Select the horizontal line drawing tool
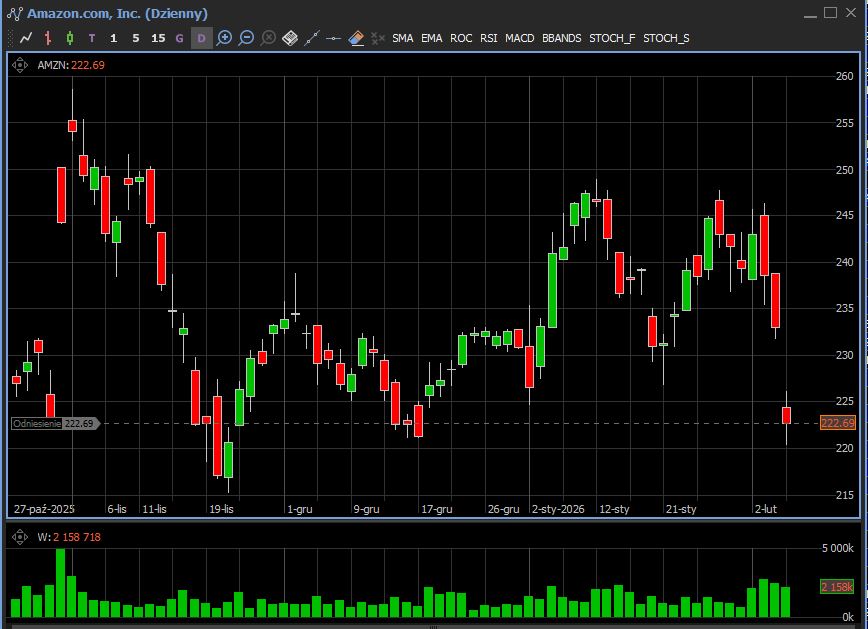 coord(334,38)
